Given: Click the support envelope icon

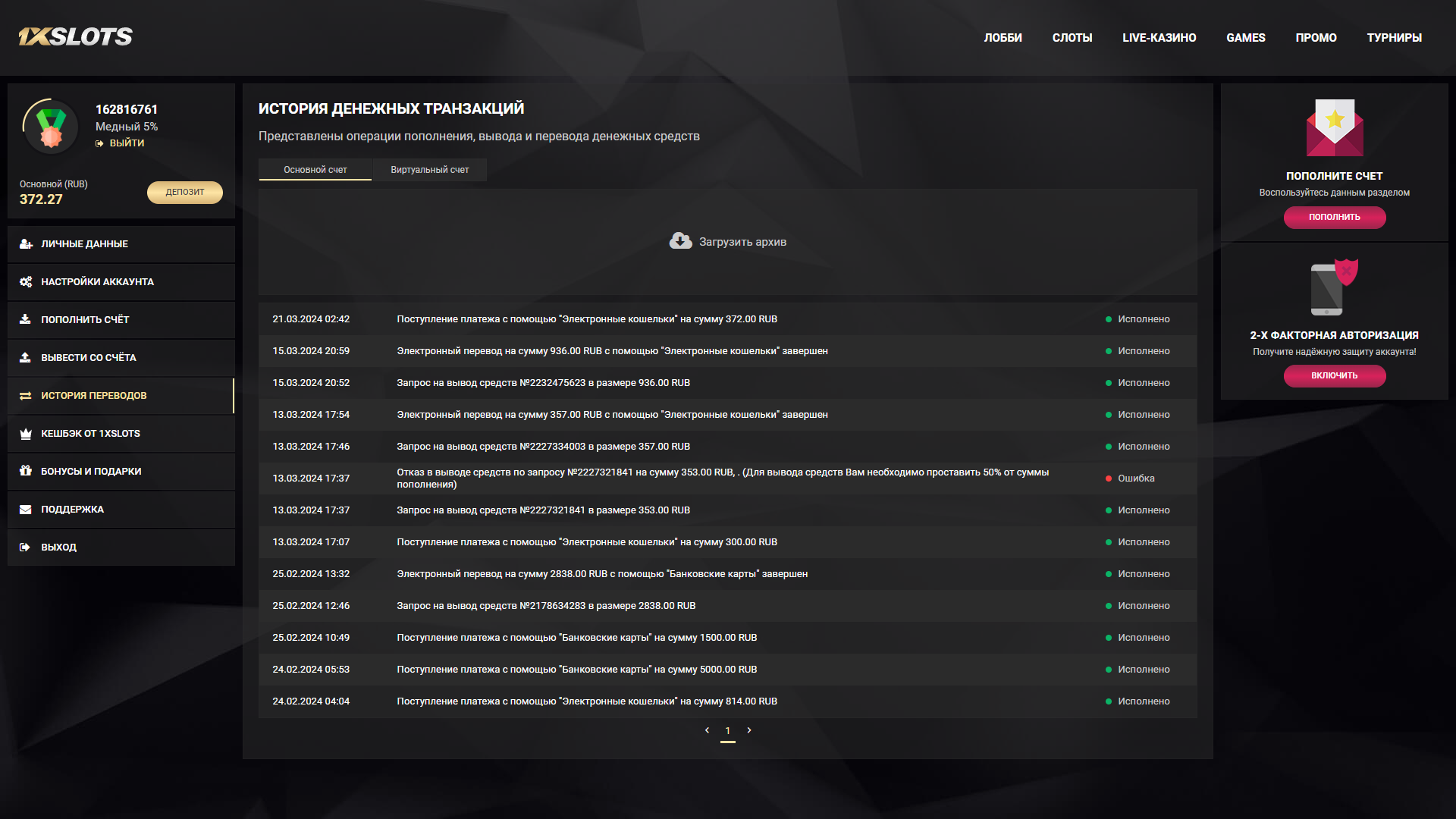Looking at the screenshot, I should pos(26,510).
